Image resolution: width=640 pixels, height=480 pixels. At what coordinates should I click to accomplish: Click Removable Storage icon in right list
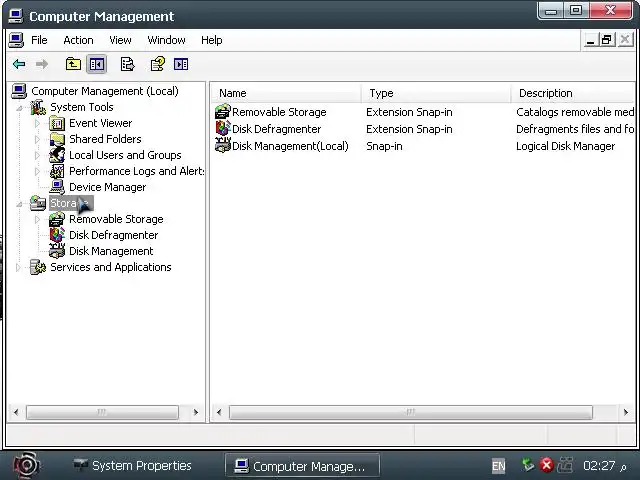223,112
